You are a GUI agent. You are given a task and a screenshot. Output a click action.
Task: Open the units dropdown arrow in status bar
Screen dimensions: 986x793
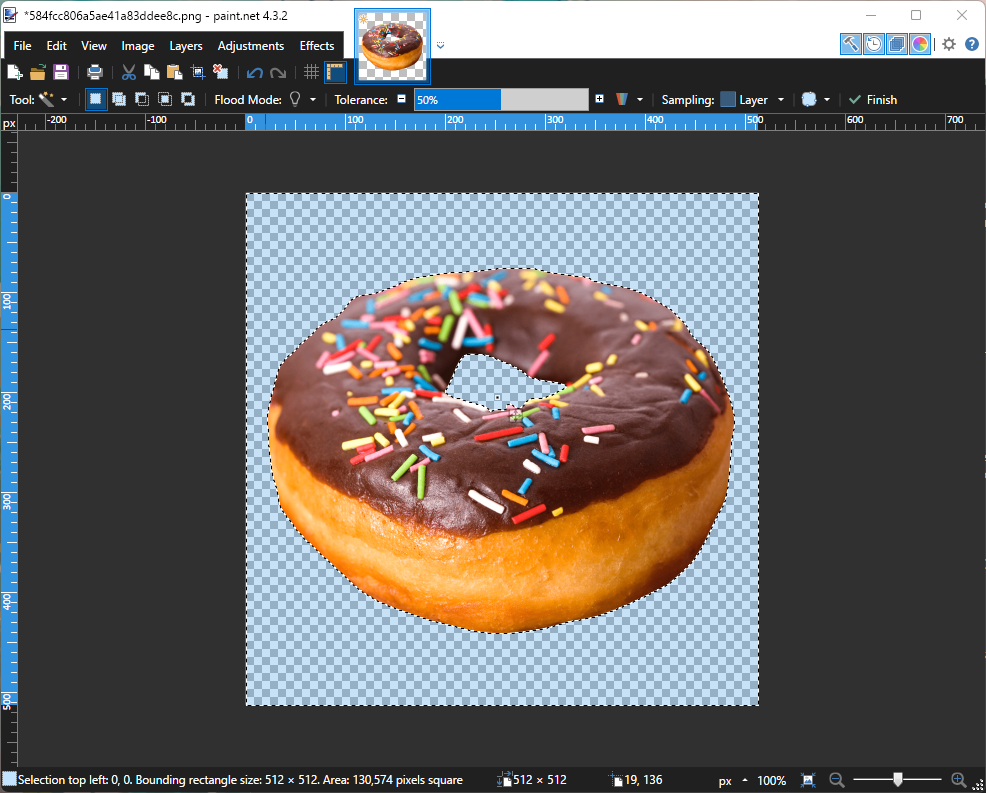click(x=745, y=780)
